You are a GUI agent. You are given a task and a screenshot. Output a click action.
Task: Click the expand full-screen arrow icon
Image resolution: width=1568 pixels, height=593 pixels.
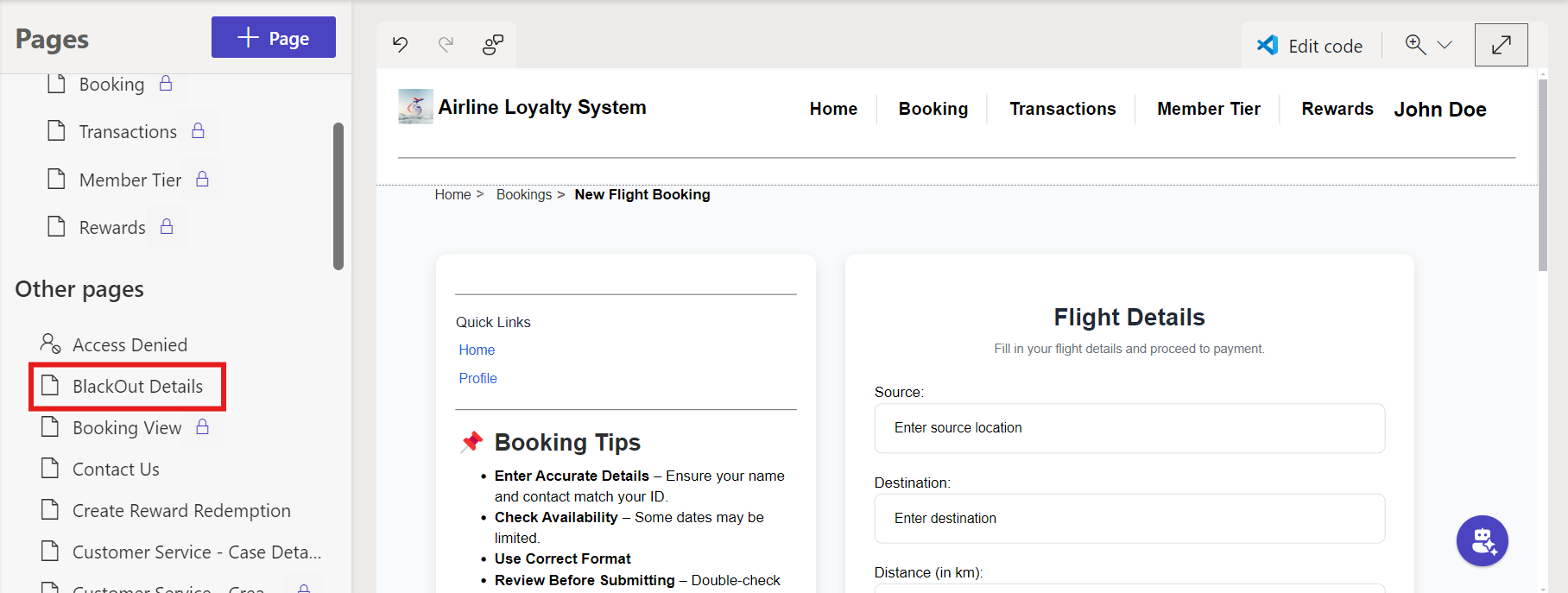point(1501,45)
